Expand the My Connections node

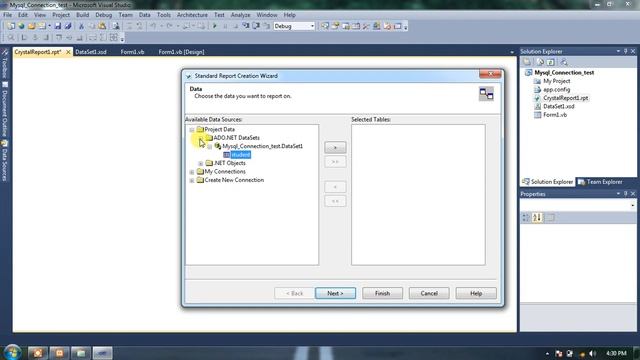click(x=192, y=172)
